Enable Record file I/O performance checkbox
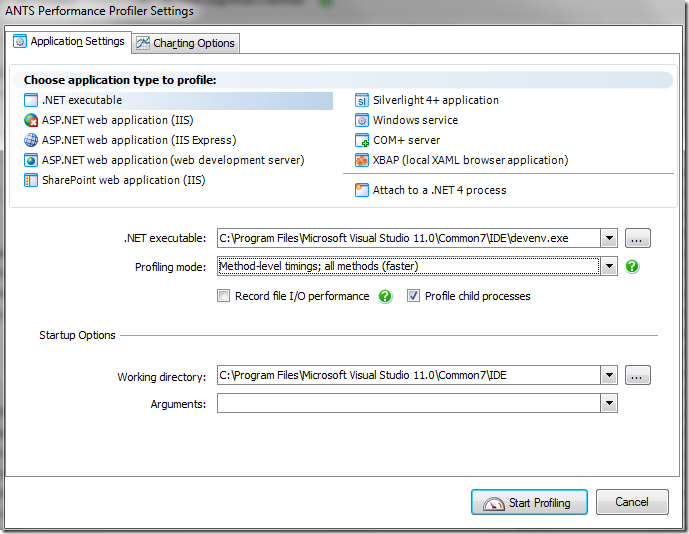The width and height of the screenshot is (689, 534). click(x=223, y=296)
